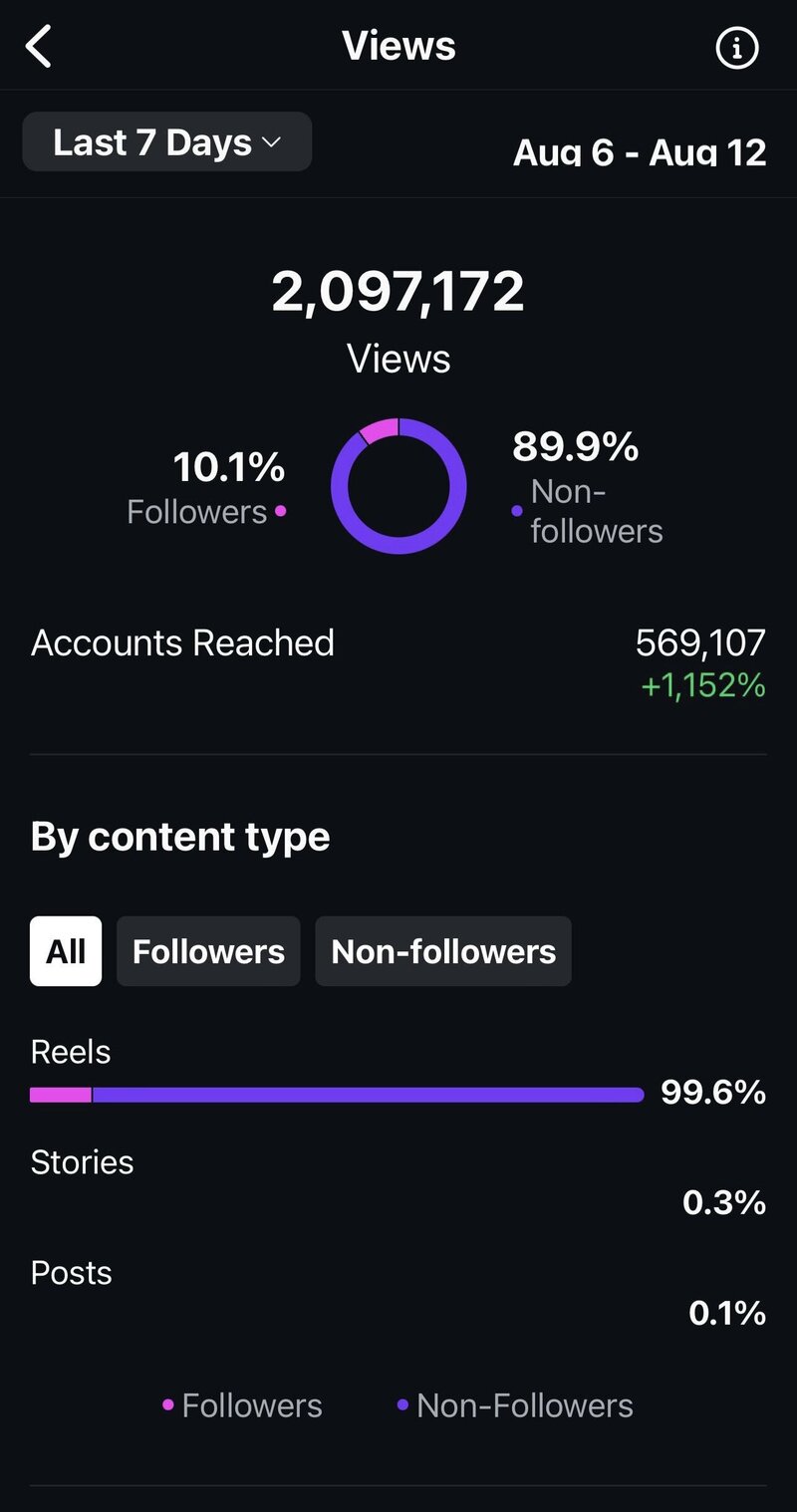Viewport: 797px width, 1512px height.
Task: Tap the 89.9% Non-followers statistic
Action: pos(575,447)
